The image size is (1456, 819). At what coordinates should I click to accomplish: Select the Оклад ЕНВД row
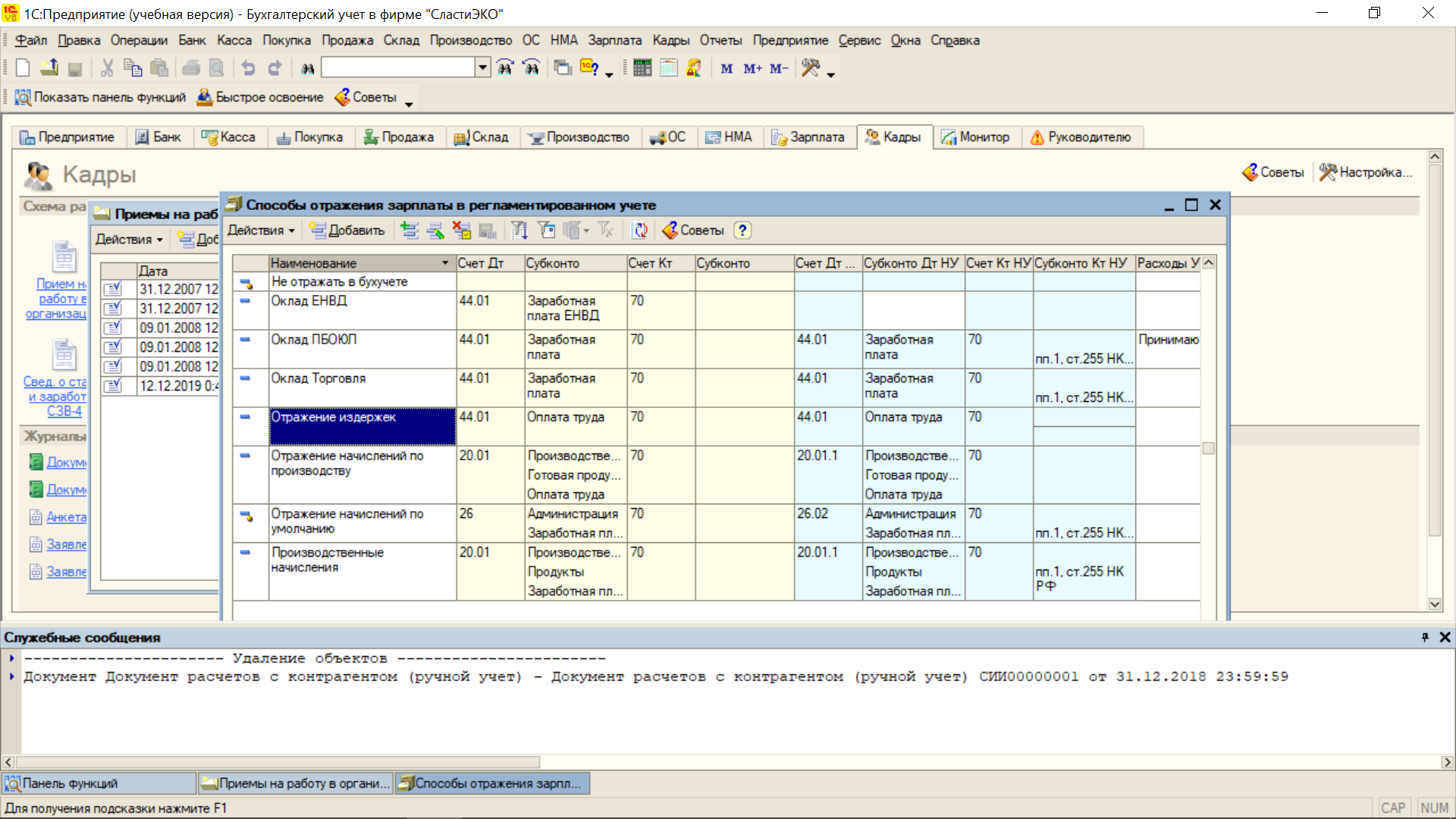309,301
